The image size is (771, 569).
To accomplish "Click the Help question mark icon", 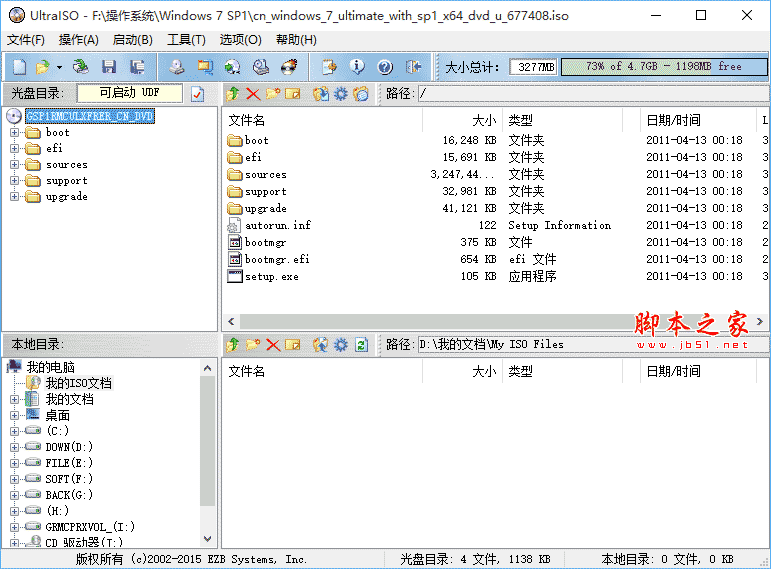I will pyautogui.click(x=385, y=66).
